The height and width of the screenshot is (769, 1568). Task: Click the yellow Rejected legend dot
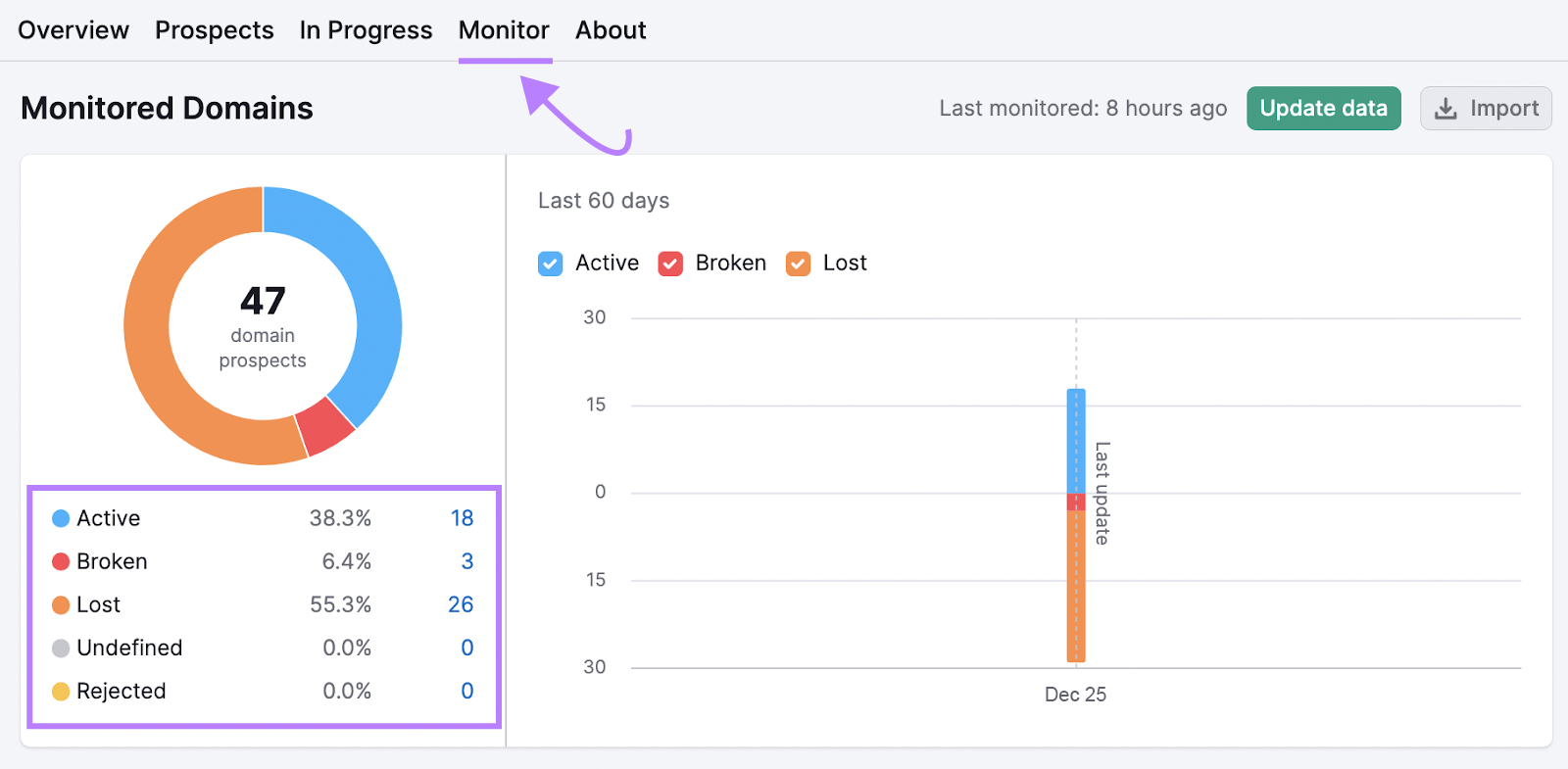[61, 691]
